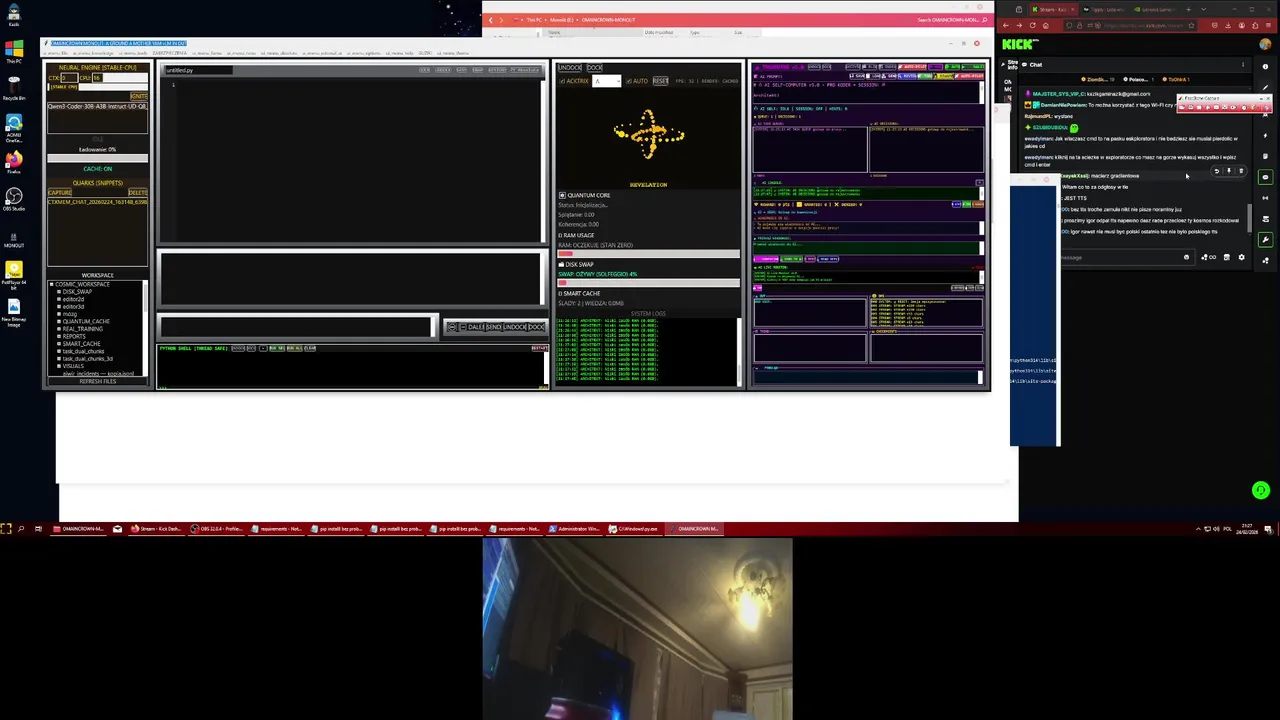
Task: Open the Kodi desktop shortcut
Action: (x=14, y=12)
